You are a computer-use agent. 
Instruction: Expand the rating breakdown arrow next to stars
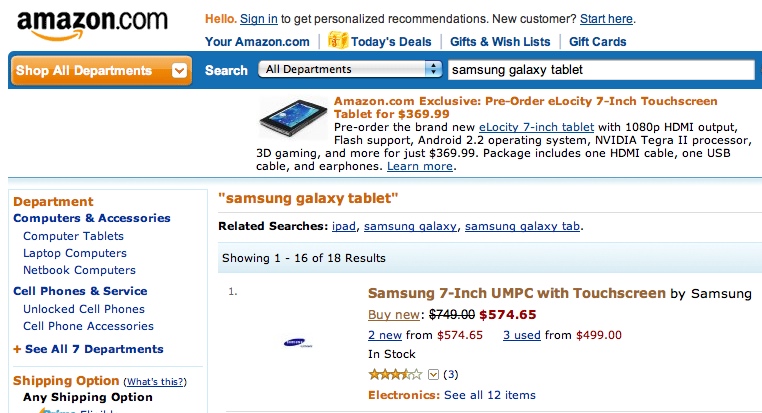click(x=434, y=375)
